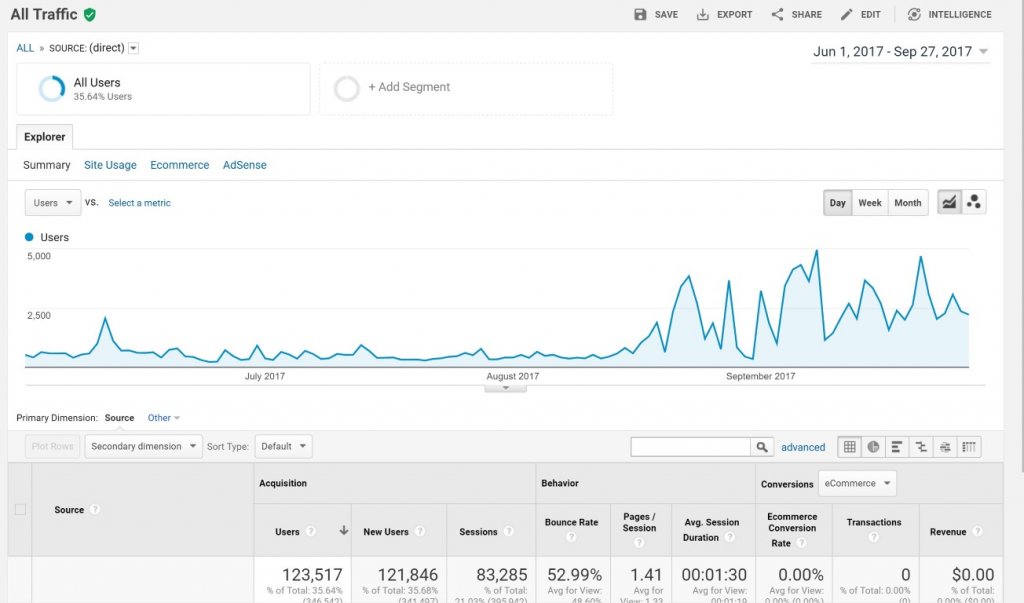Expand the Secondary dimension dropdown
The height and width of the screenshot is (603, 1024).
[143, 447]
